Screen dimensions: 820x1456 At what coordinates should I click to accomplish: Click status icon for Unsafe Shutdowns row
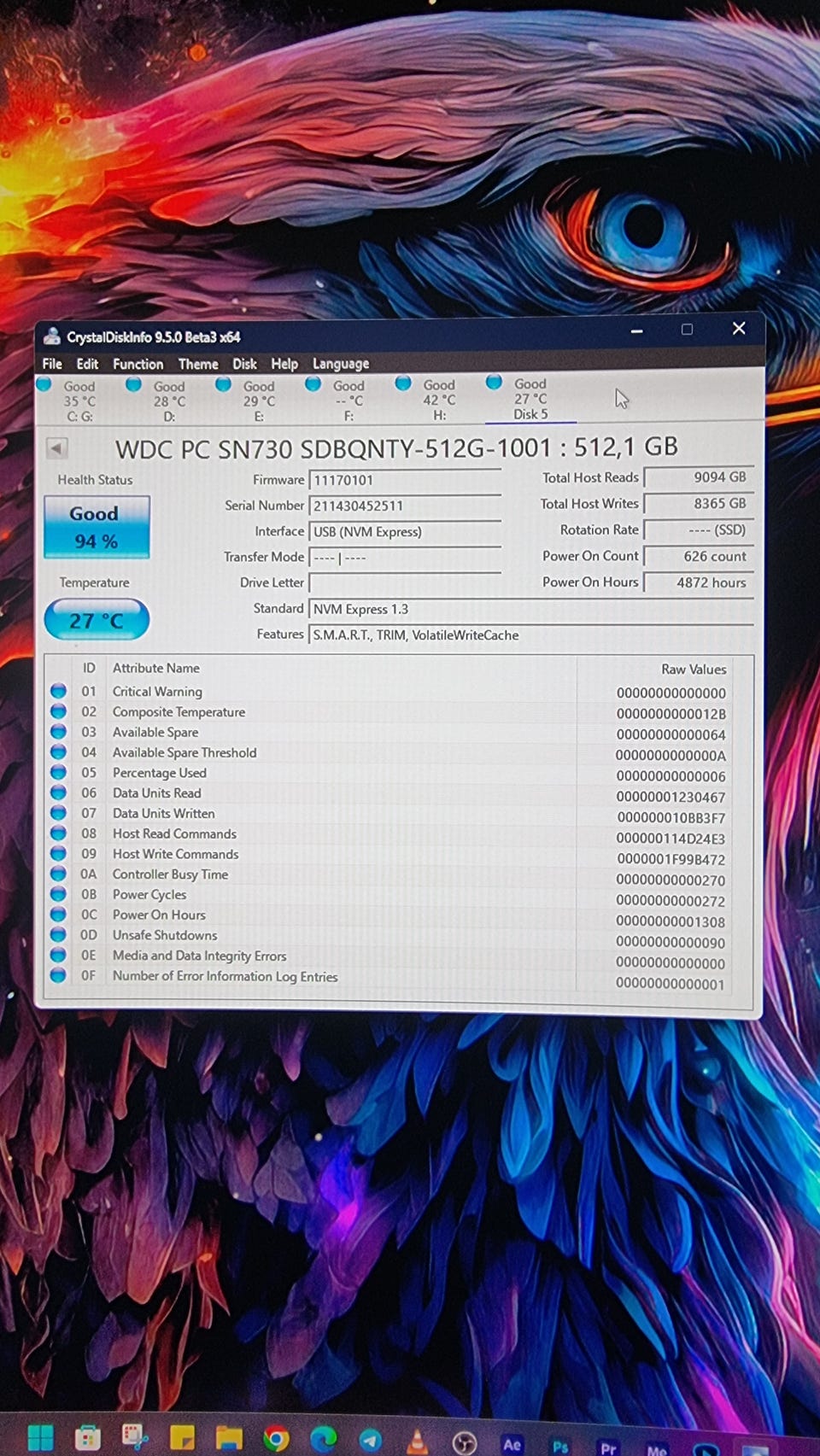coord(58,934)
